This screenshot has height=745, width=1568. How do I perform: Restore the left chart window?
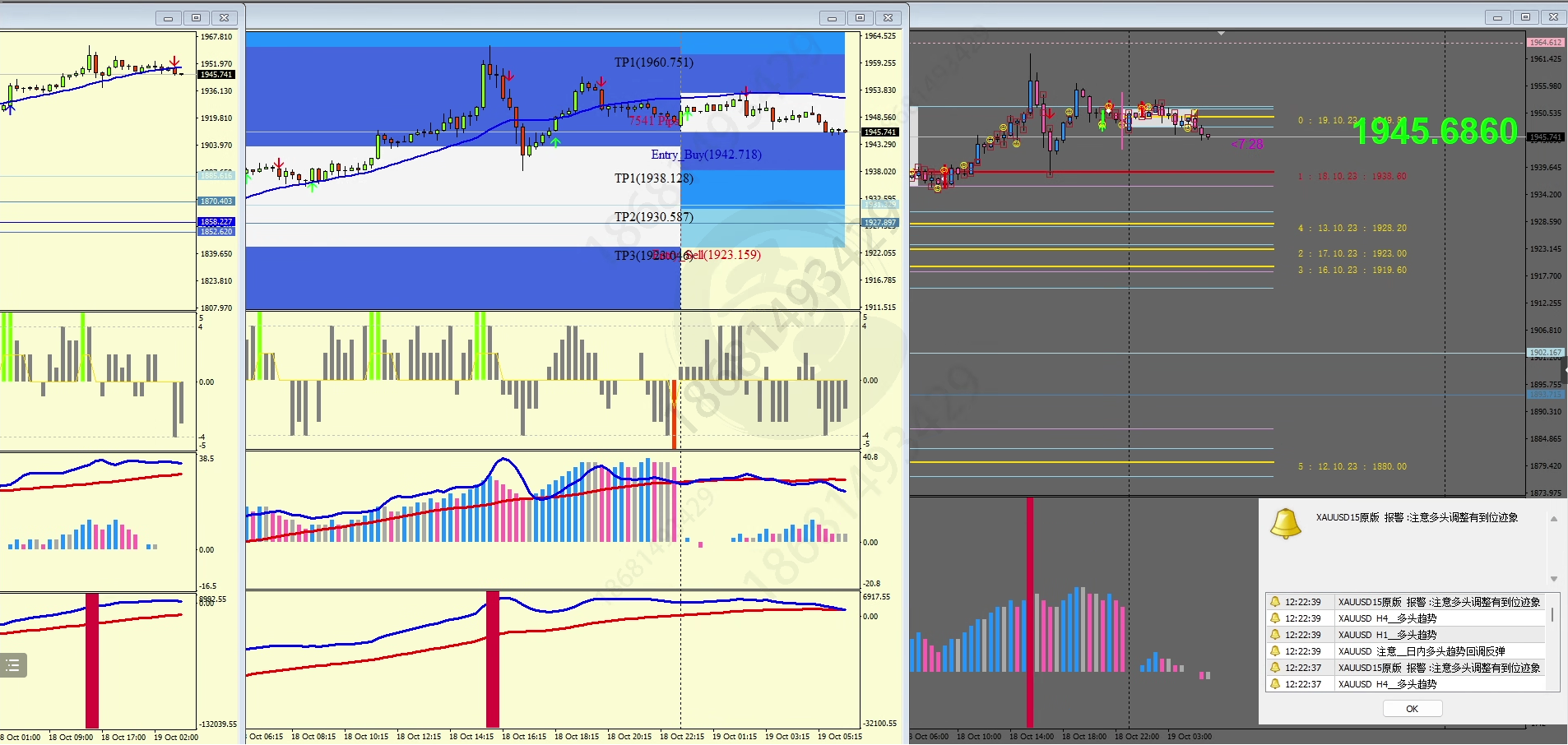point(196,17)
